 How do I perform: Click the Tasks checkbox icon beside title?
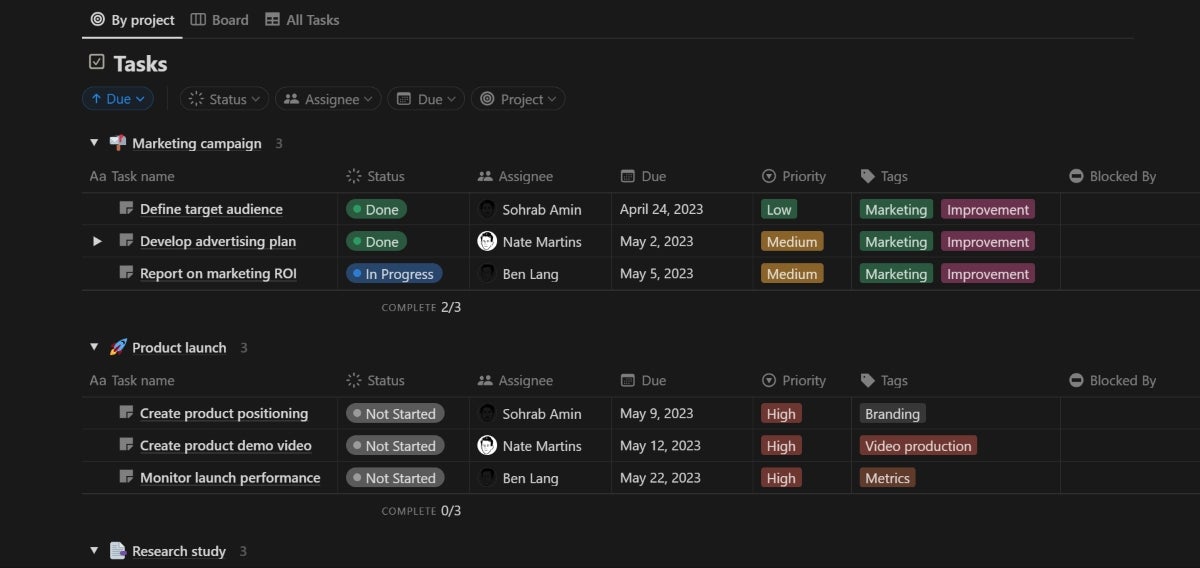[97, 63]
